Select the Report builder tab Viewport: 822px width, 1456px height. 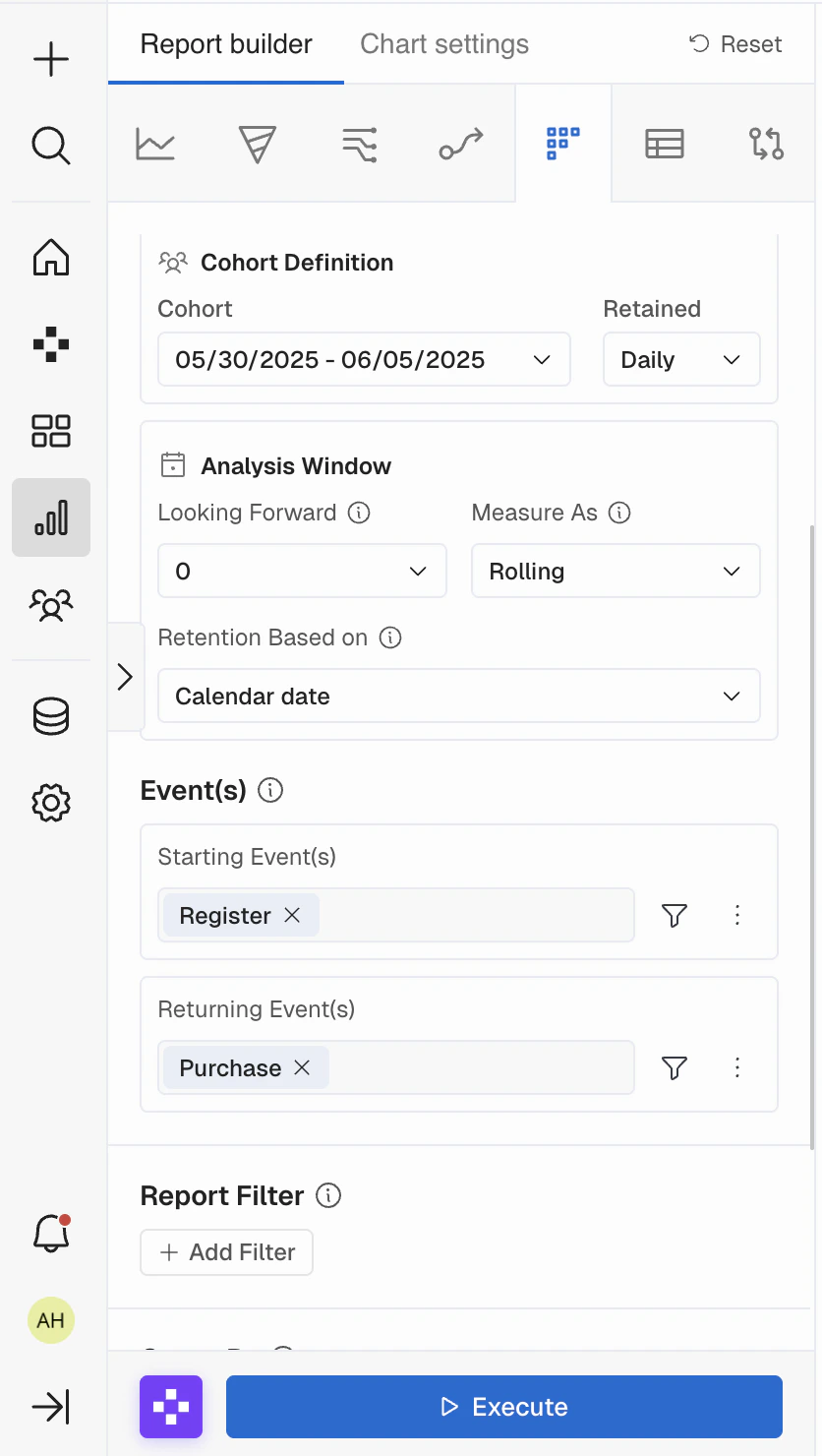coord(226,44)
